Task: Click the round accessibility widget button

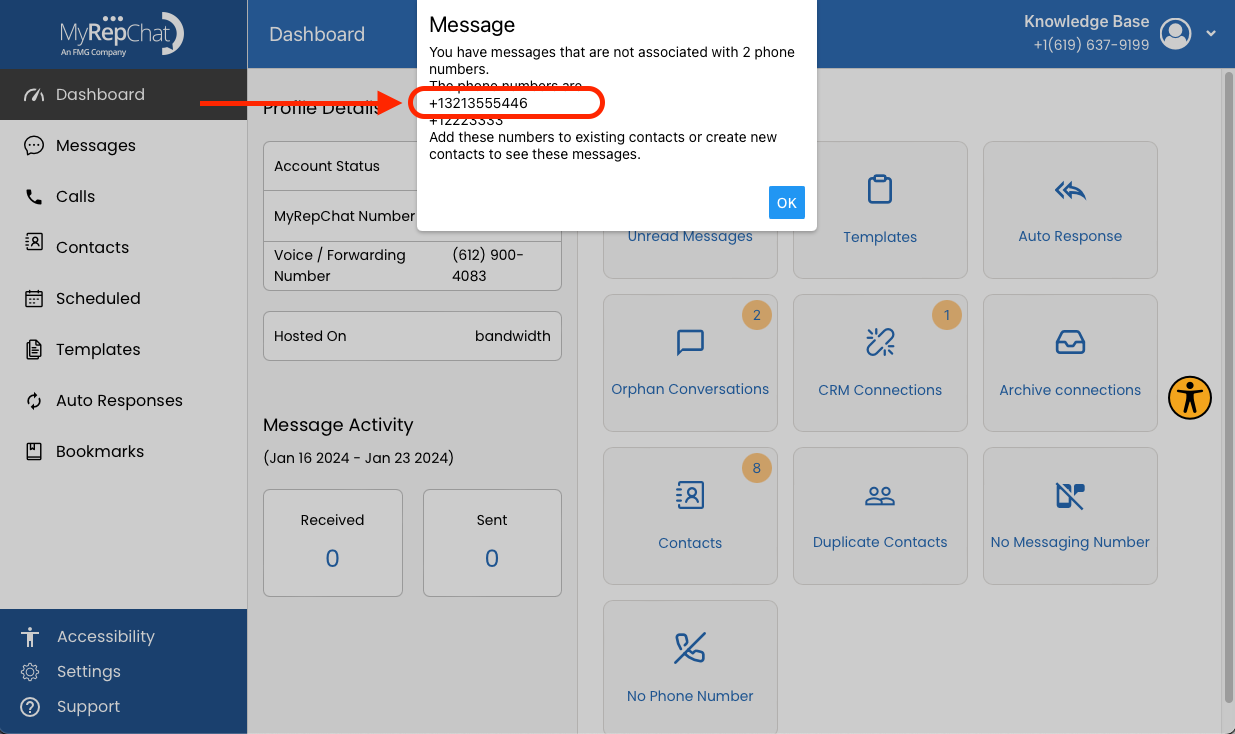Action: point(1190,397)
